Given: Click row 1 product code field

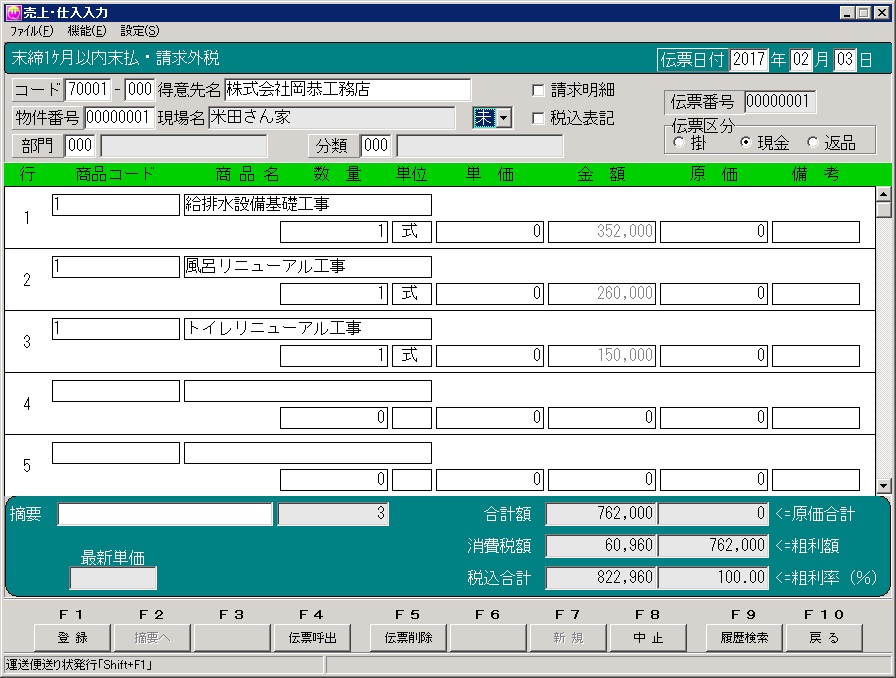Looking at the screenshot, I should [115, 205].
